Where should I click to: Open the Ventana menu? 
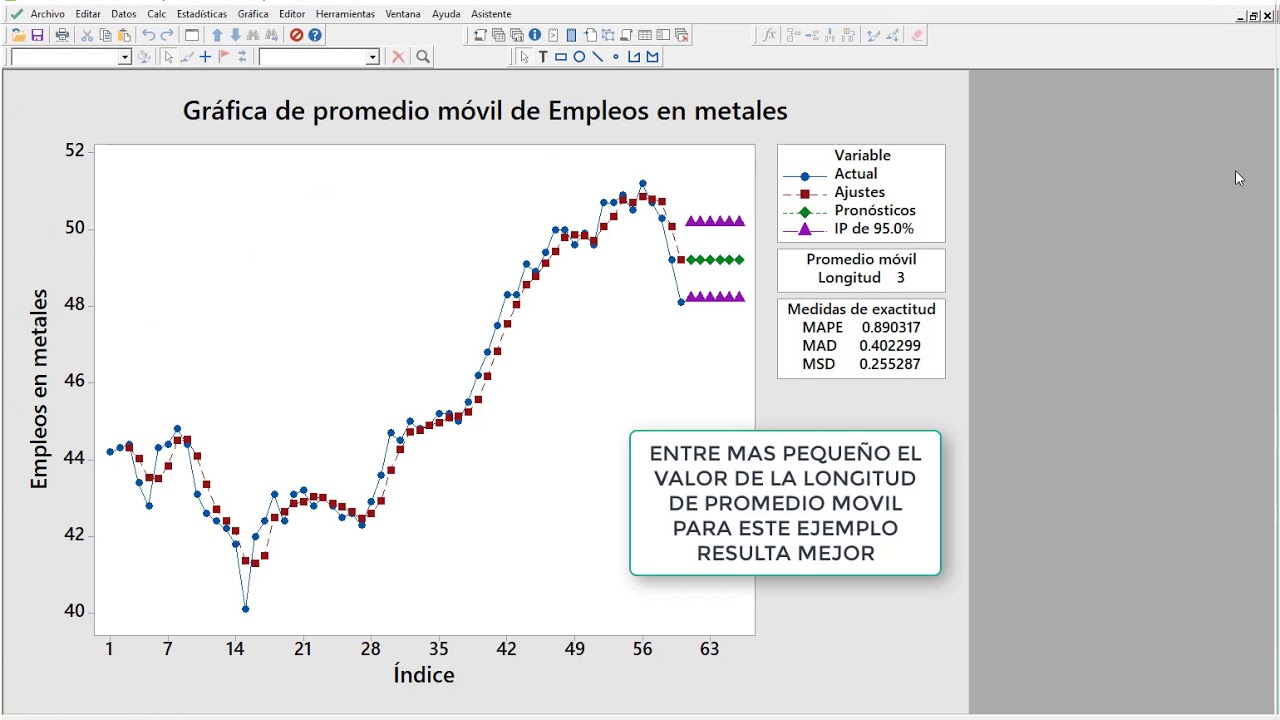(x=403, y=14)
